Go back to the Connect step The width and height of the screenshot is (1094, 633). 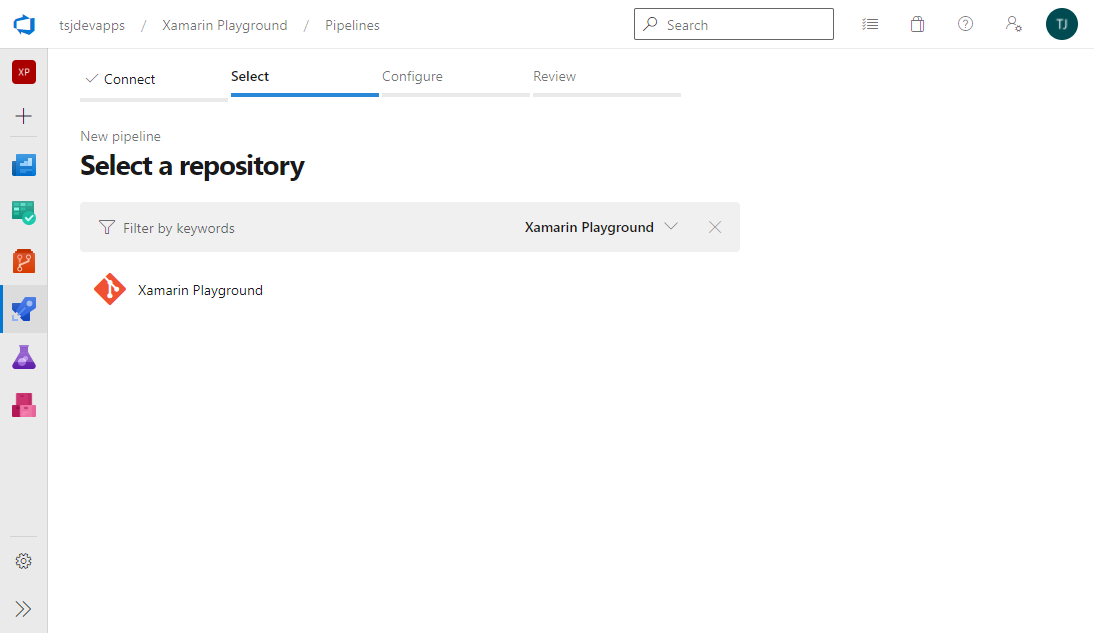click(x=130, y=79)
